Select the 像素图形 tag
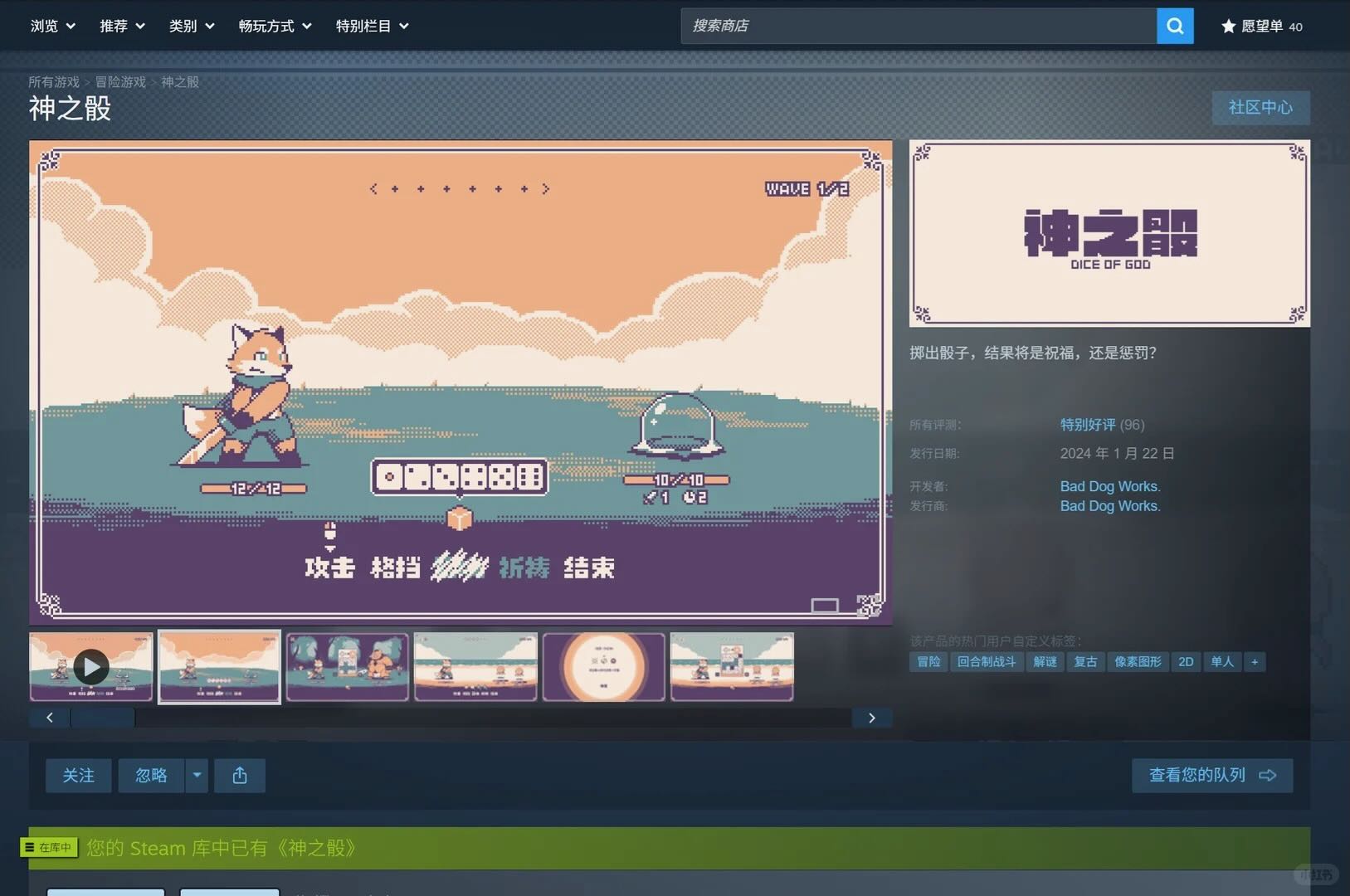This screenshot has width=1350, height=896. (x=1138, y=662)
